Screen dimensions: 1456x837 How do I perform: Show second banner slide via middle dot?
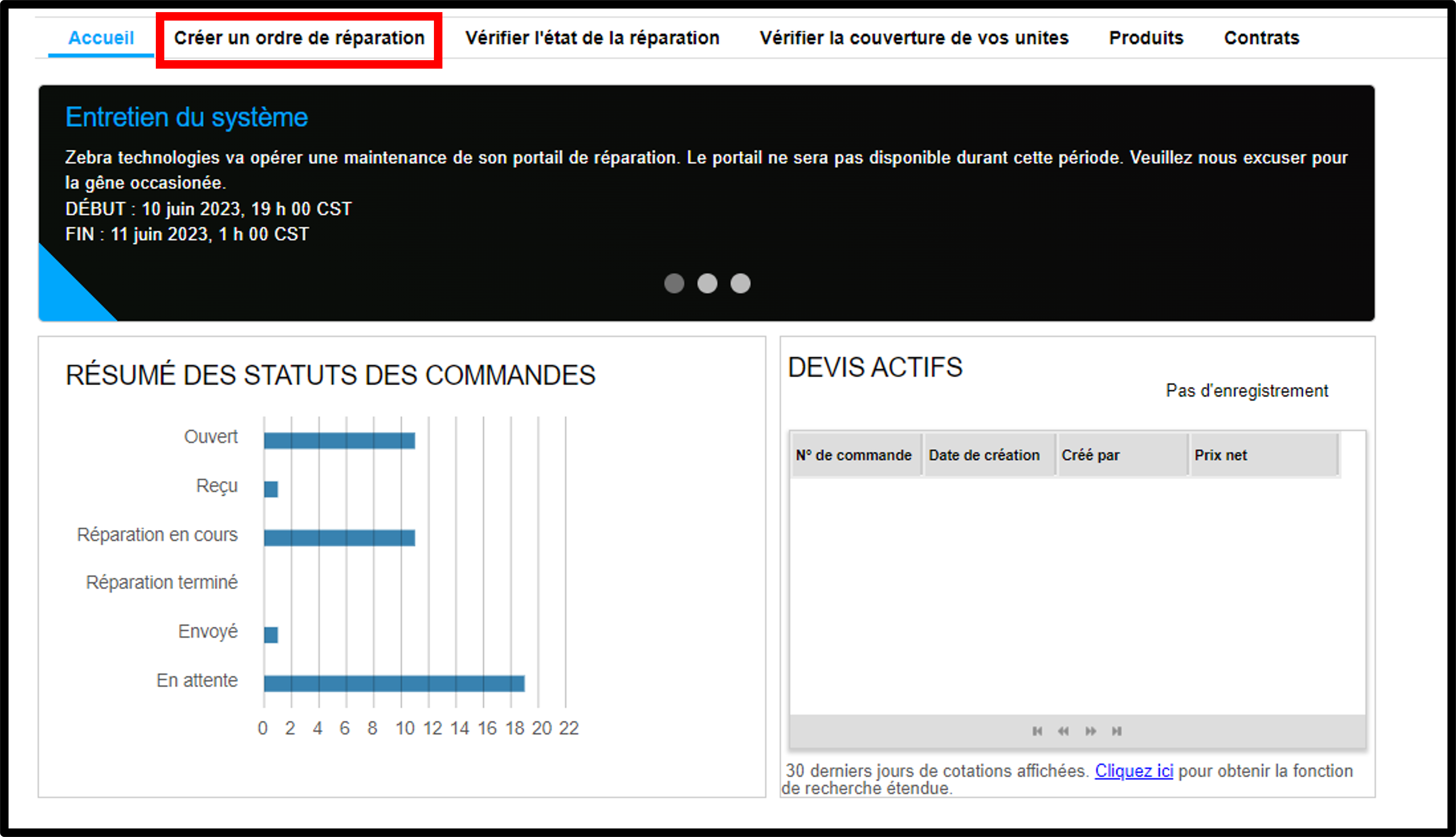(707, 283)
